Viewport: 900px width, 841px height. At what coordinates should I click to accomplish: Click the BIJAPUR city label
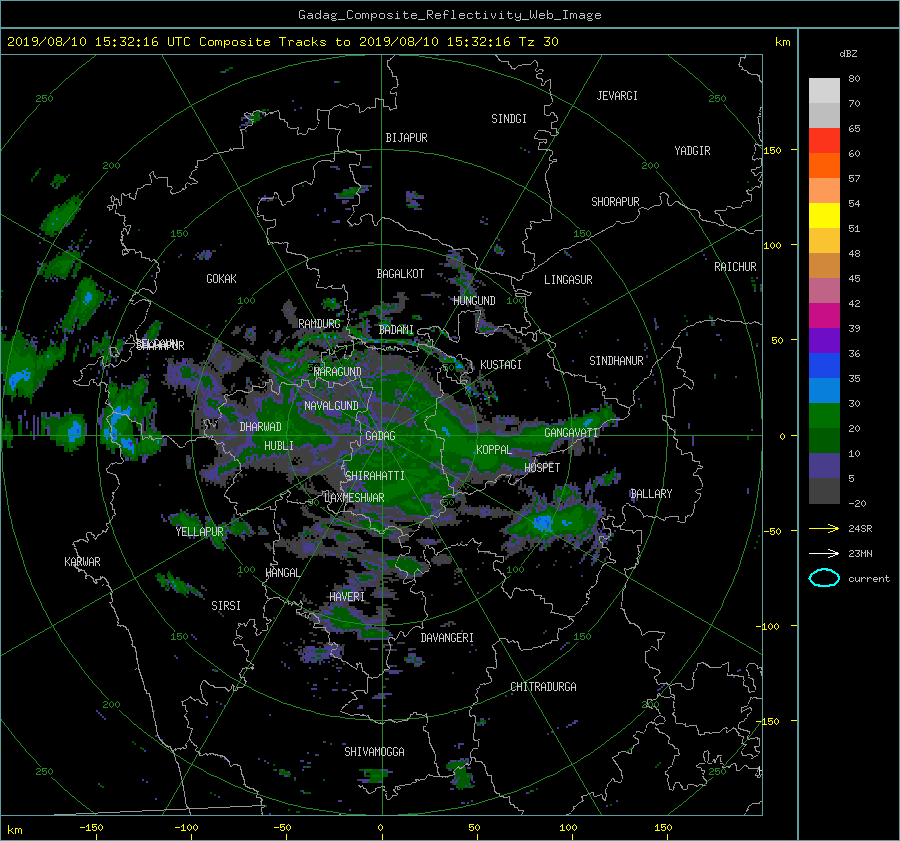[406, 138]
